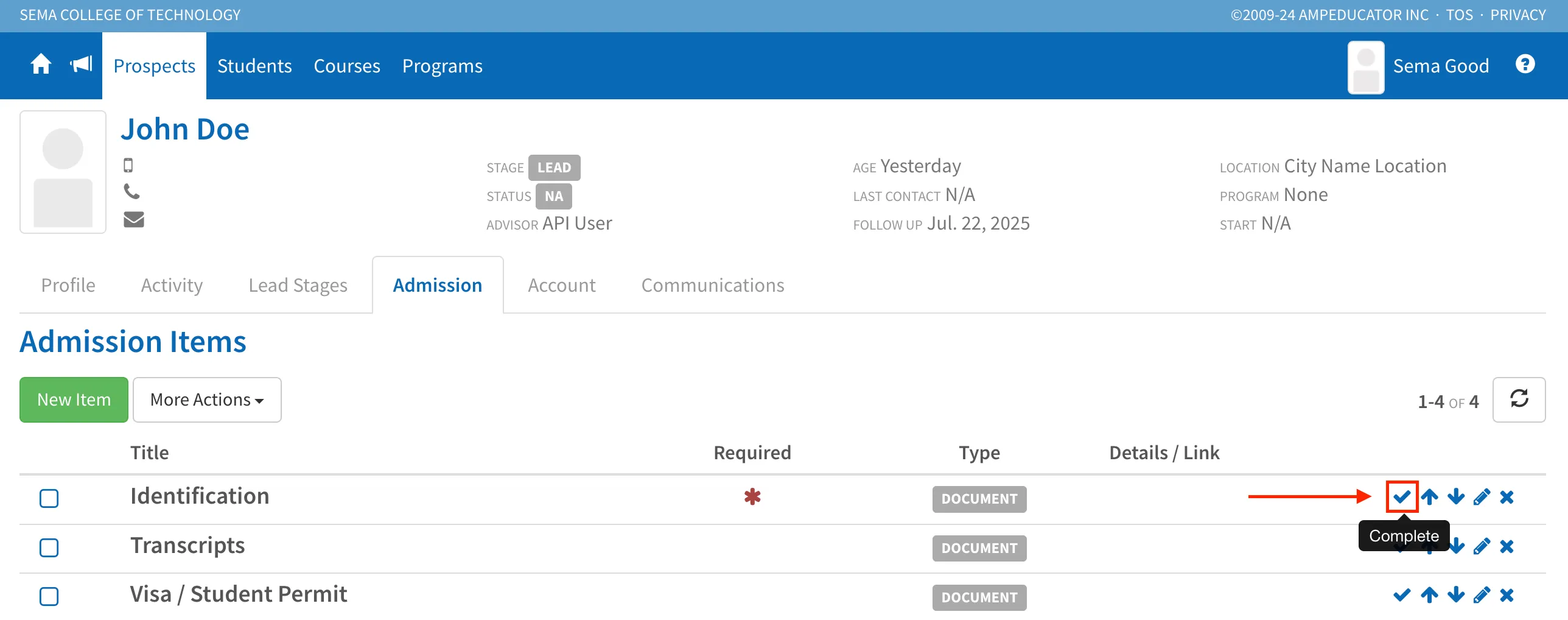Refresh the admission items list
This screenshot has height=620, width=1568.
1519,400
